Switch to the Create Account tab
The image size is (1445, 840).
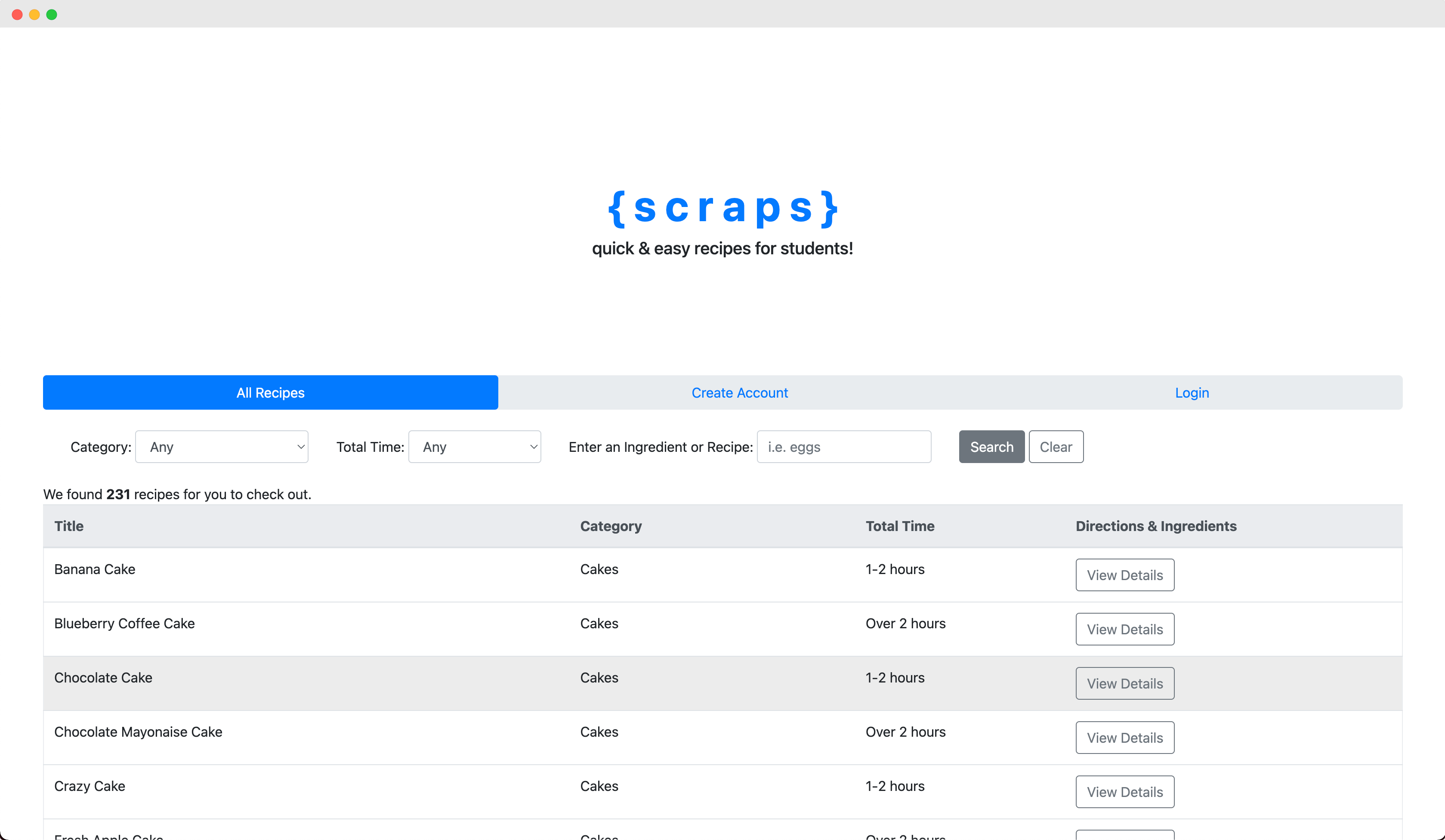pyautogui.click(x=739, y=392)
